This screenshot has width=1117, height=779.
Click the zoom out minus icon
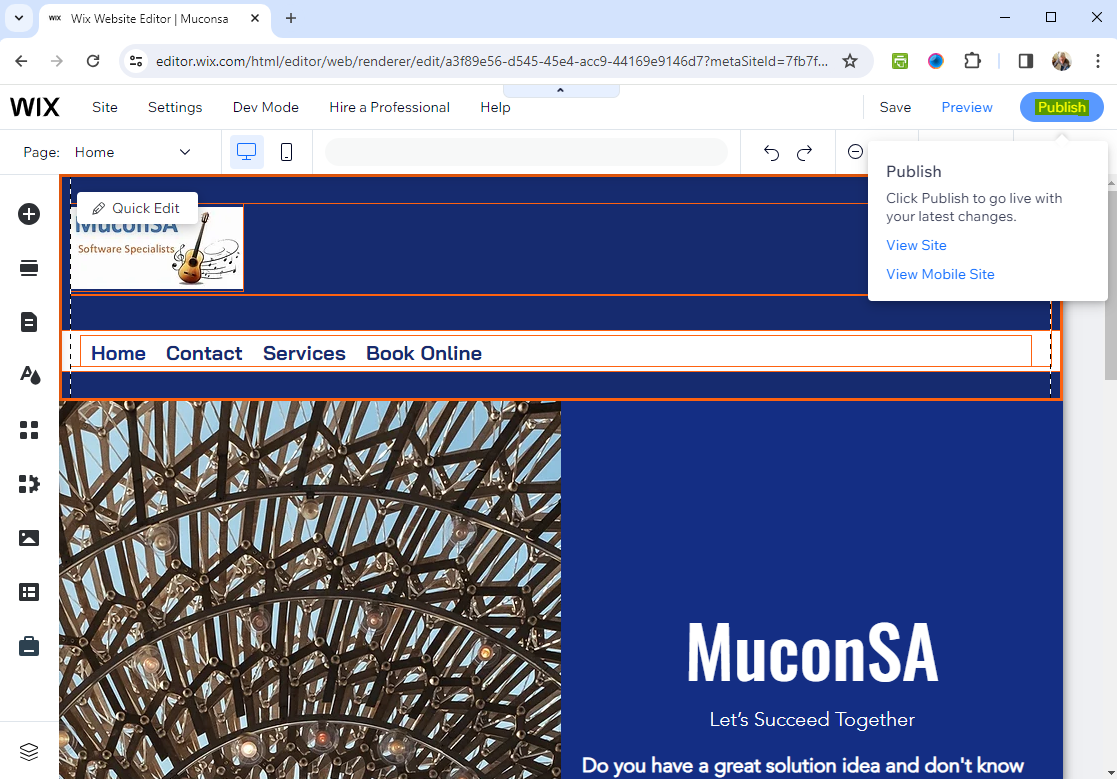coord(856,152)
